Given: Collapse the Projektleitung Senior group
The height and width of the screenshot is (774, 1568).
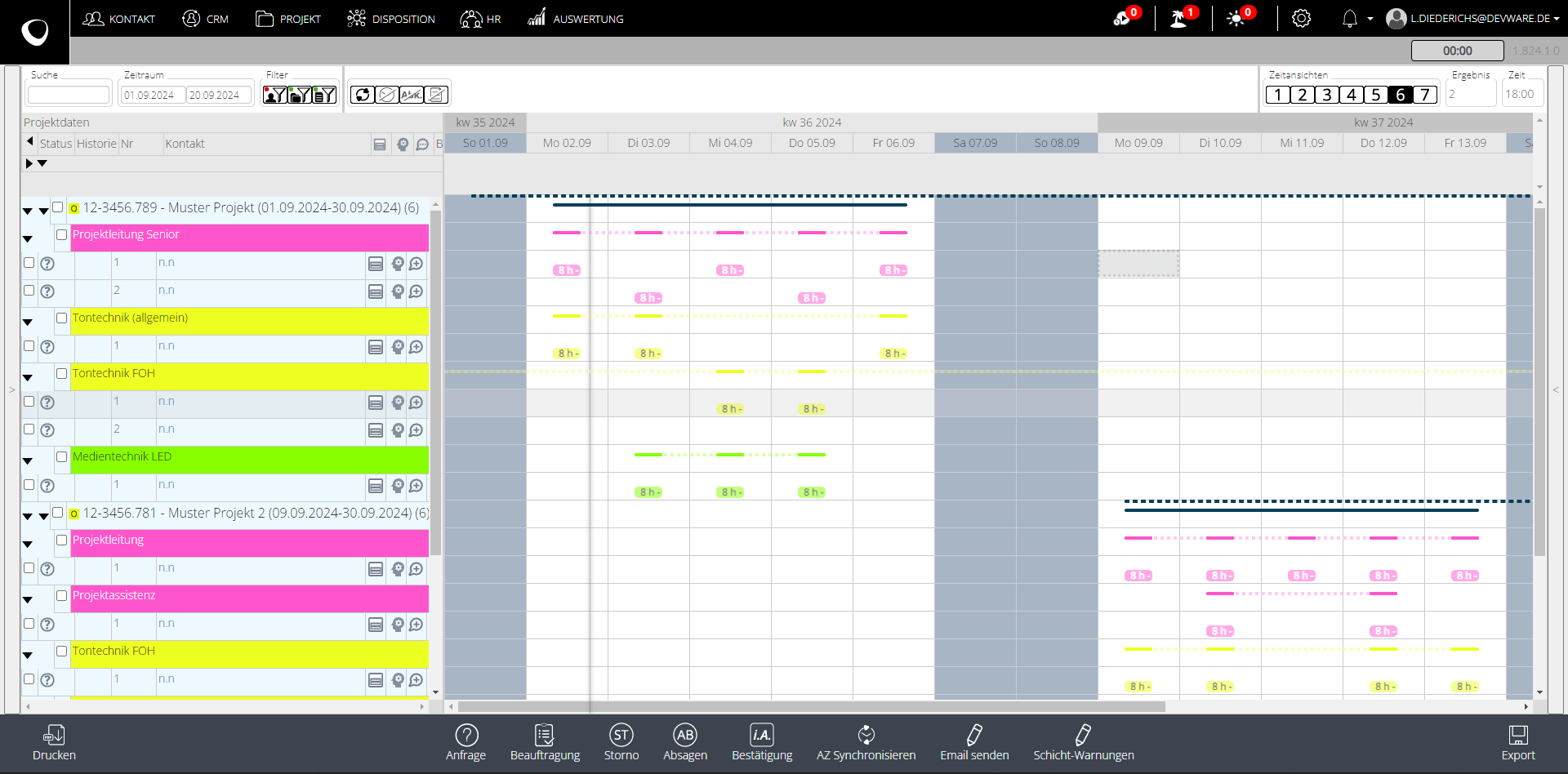Looking at the screenshot, I should click(x=28, y=239).
